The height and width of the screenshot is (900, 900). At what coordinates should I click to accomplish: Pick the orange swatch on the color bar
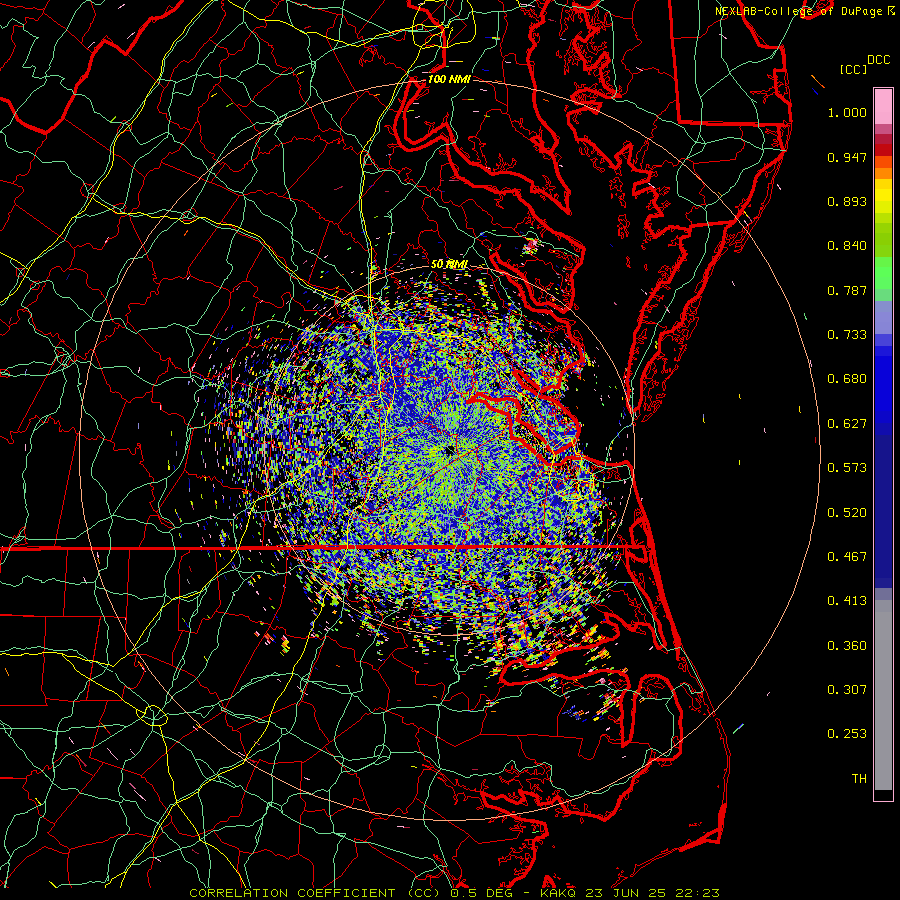pos(883,173)
